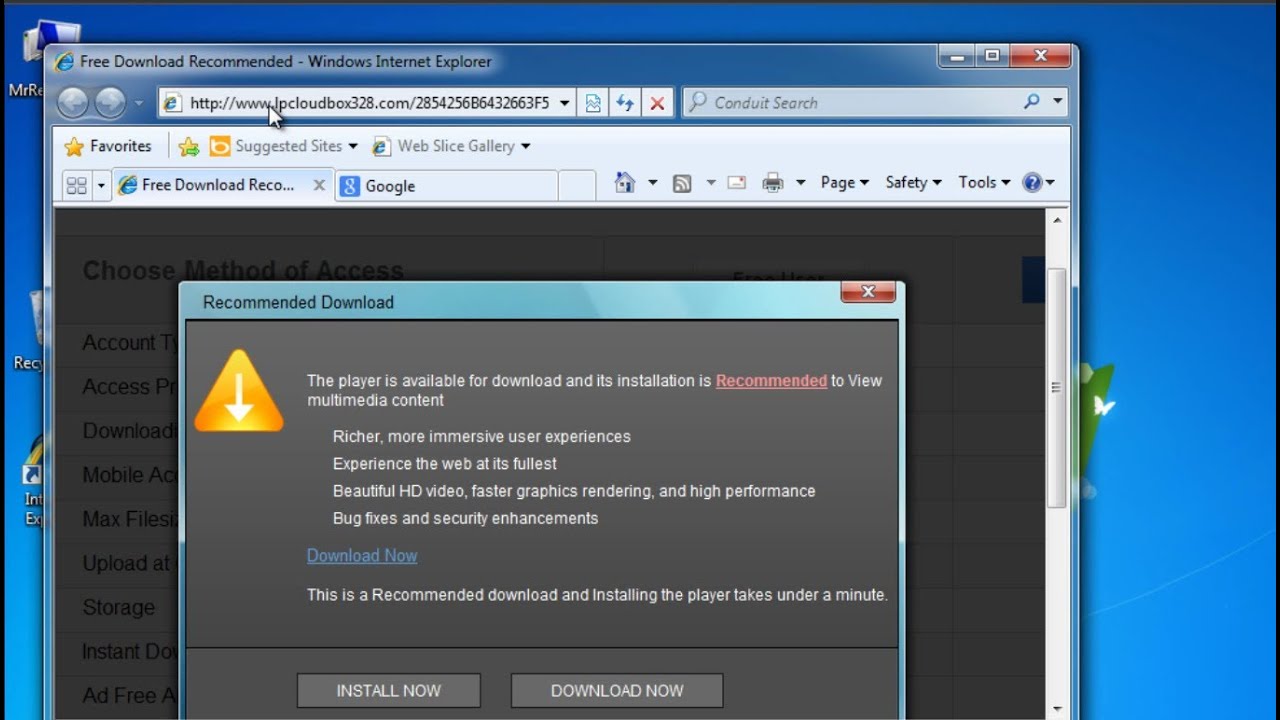This screenshot has height=720, width=1280.
Task: Open the Favorites star button
Action: pos(107,146)
